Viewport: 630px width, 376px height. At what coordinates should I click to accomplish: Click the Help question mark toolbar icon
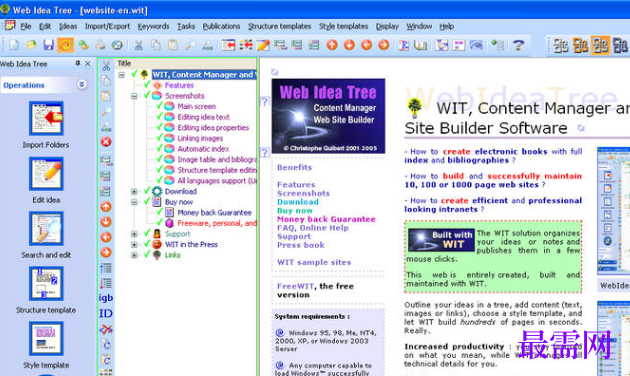(518, 45)
